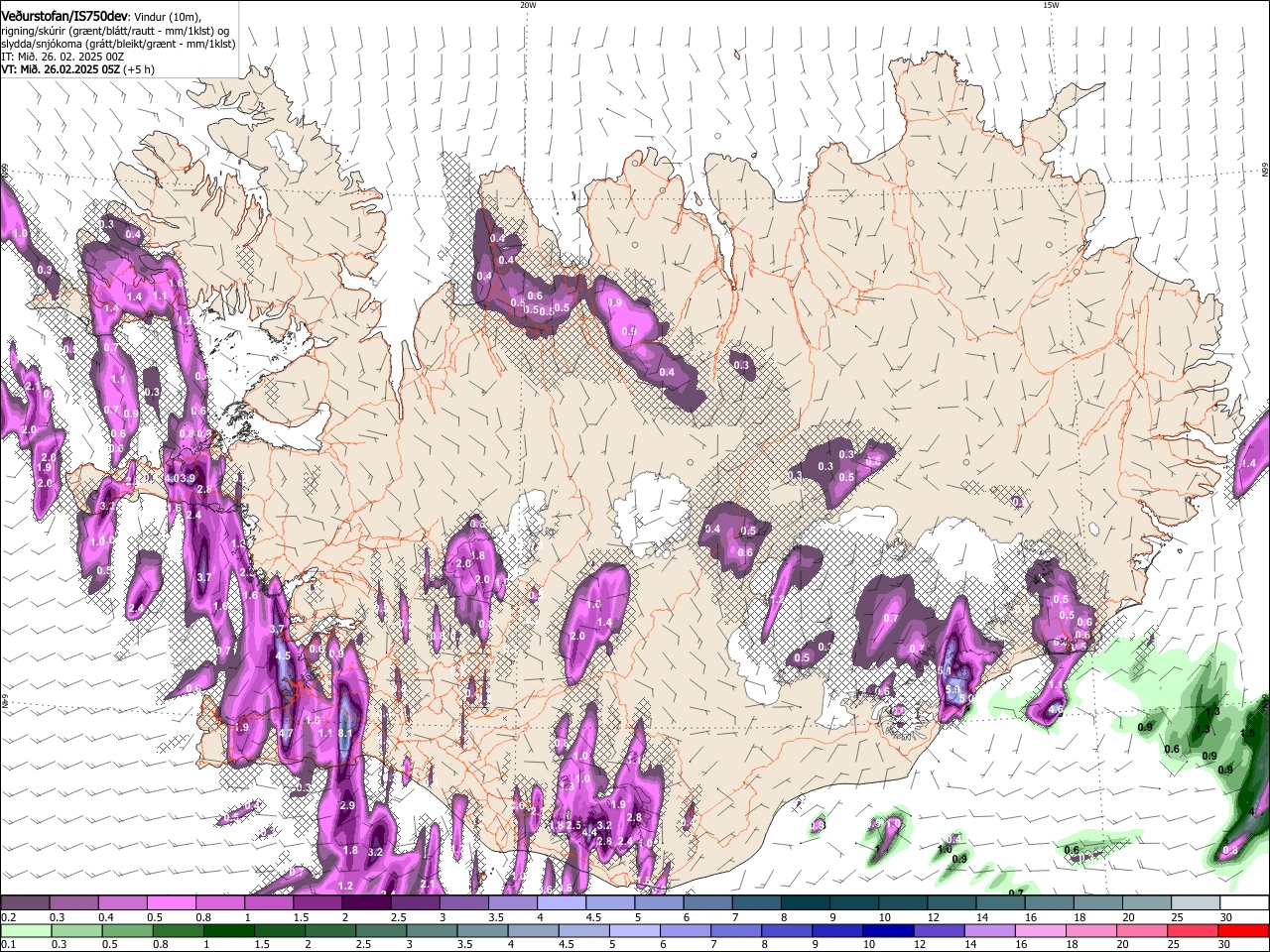Select the dusky purple 0.2 legend swatch
Screen dimensions: 1270x952
pos(25,903)
